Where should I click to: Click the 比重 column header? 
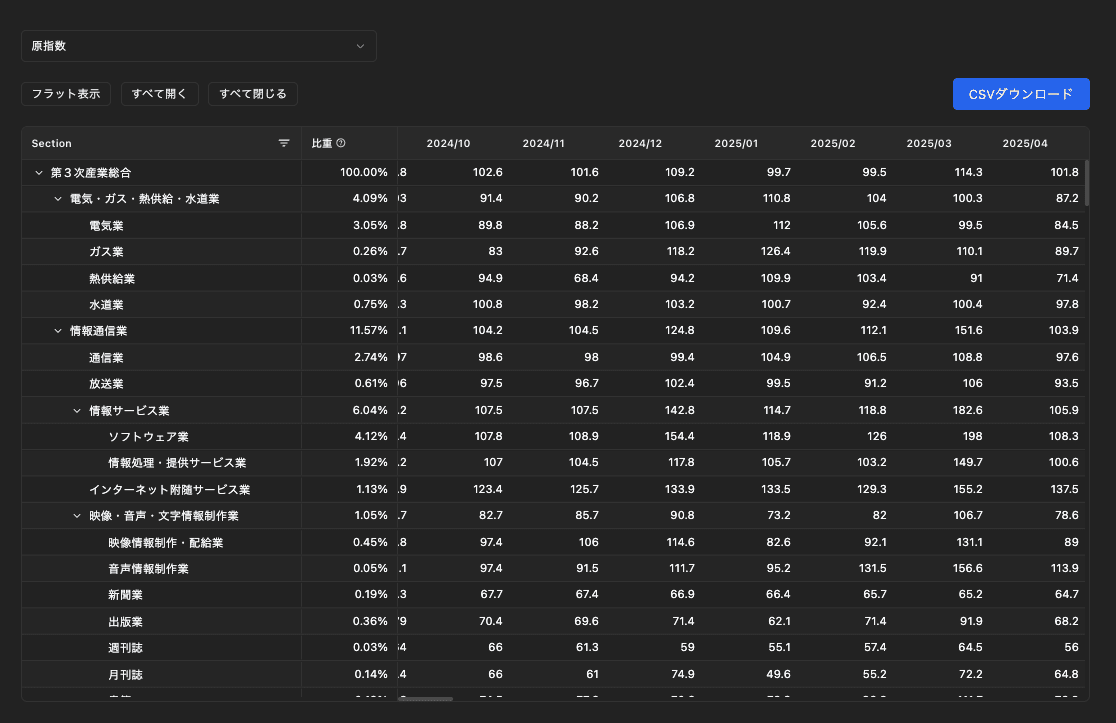(322, 144)
